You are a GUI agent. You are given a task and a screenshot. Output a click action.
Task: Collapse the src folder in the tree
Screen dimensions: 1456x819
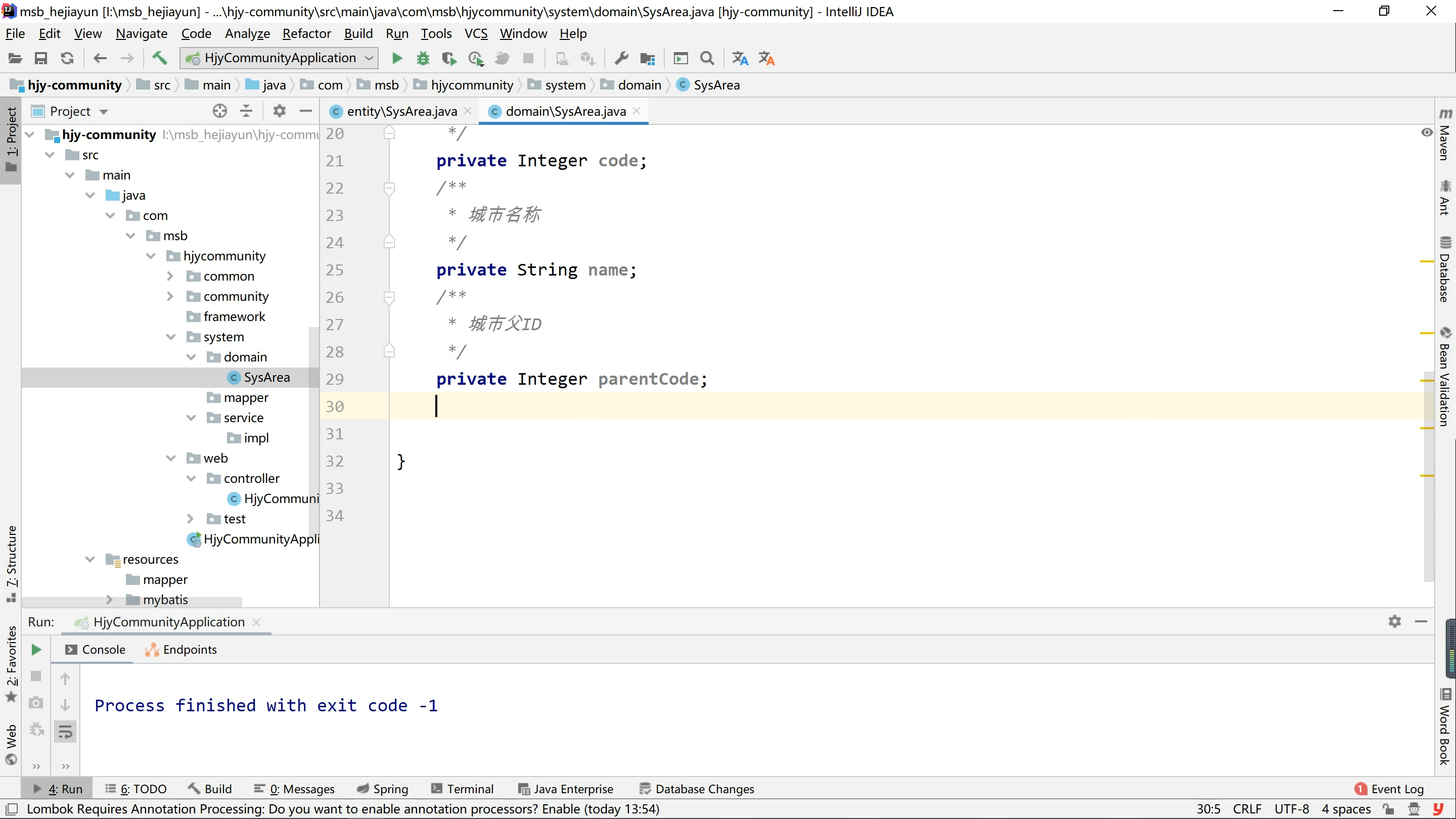point(50,155)
